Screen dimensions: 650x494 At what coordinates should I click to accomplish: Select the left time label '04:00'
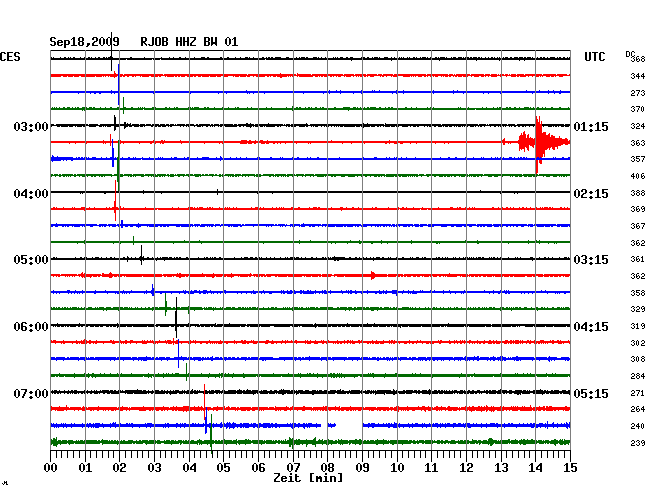31,194
